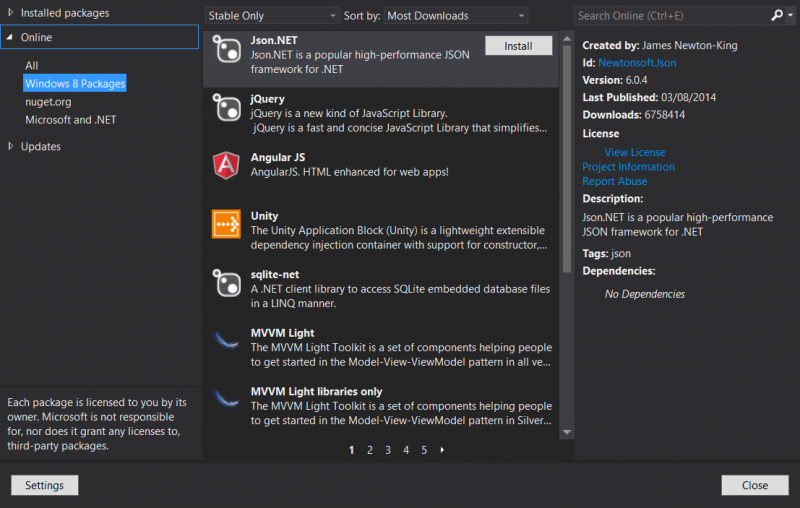Select the Angular JS red shield icon
The width and height of the screenshot is (800, 508).
coord(226,166)
